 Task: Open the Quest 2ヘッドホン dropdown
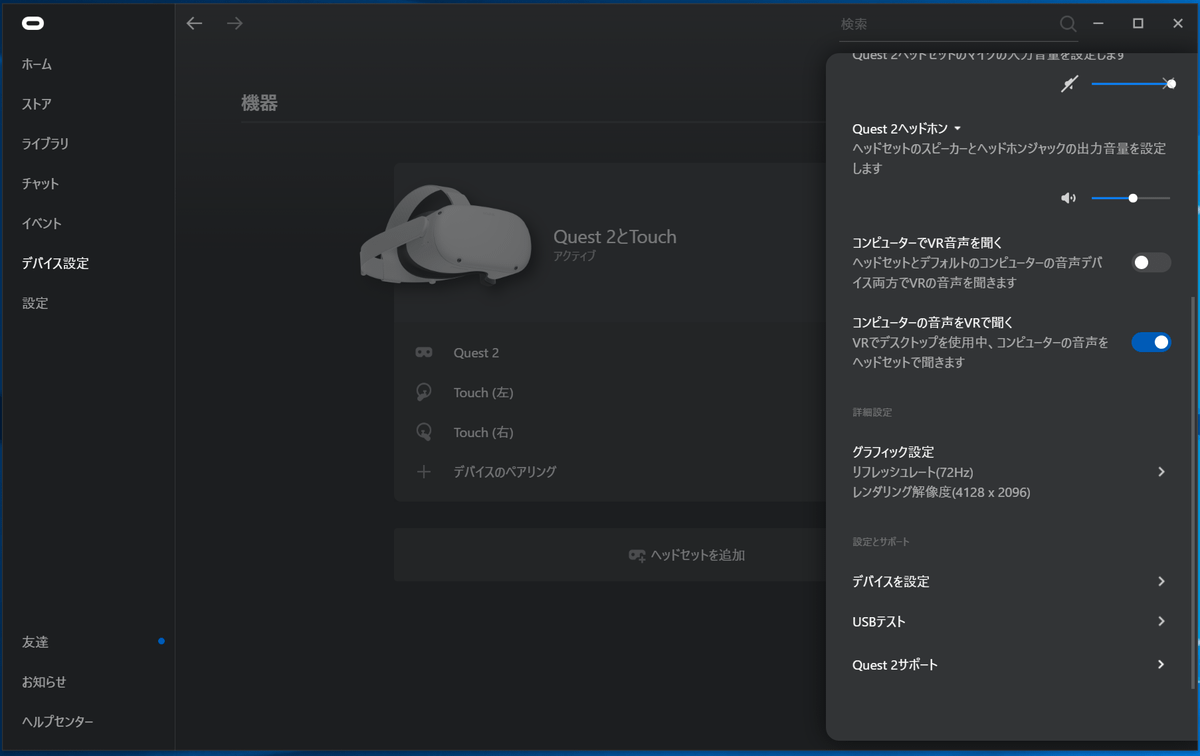pyautogui.click(x=906, y=129)
